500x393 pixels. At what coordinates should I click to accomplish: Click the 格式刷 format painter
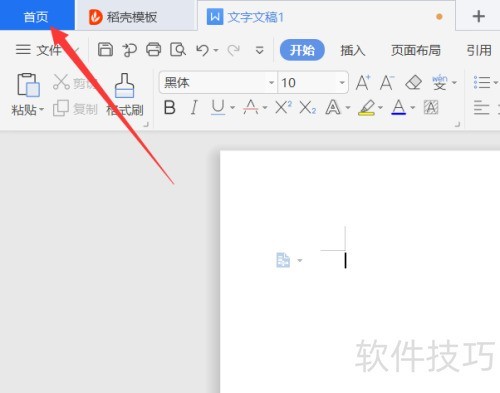125,95
